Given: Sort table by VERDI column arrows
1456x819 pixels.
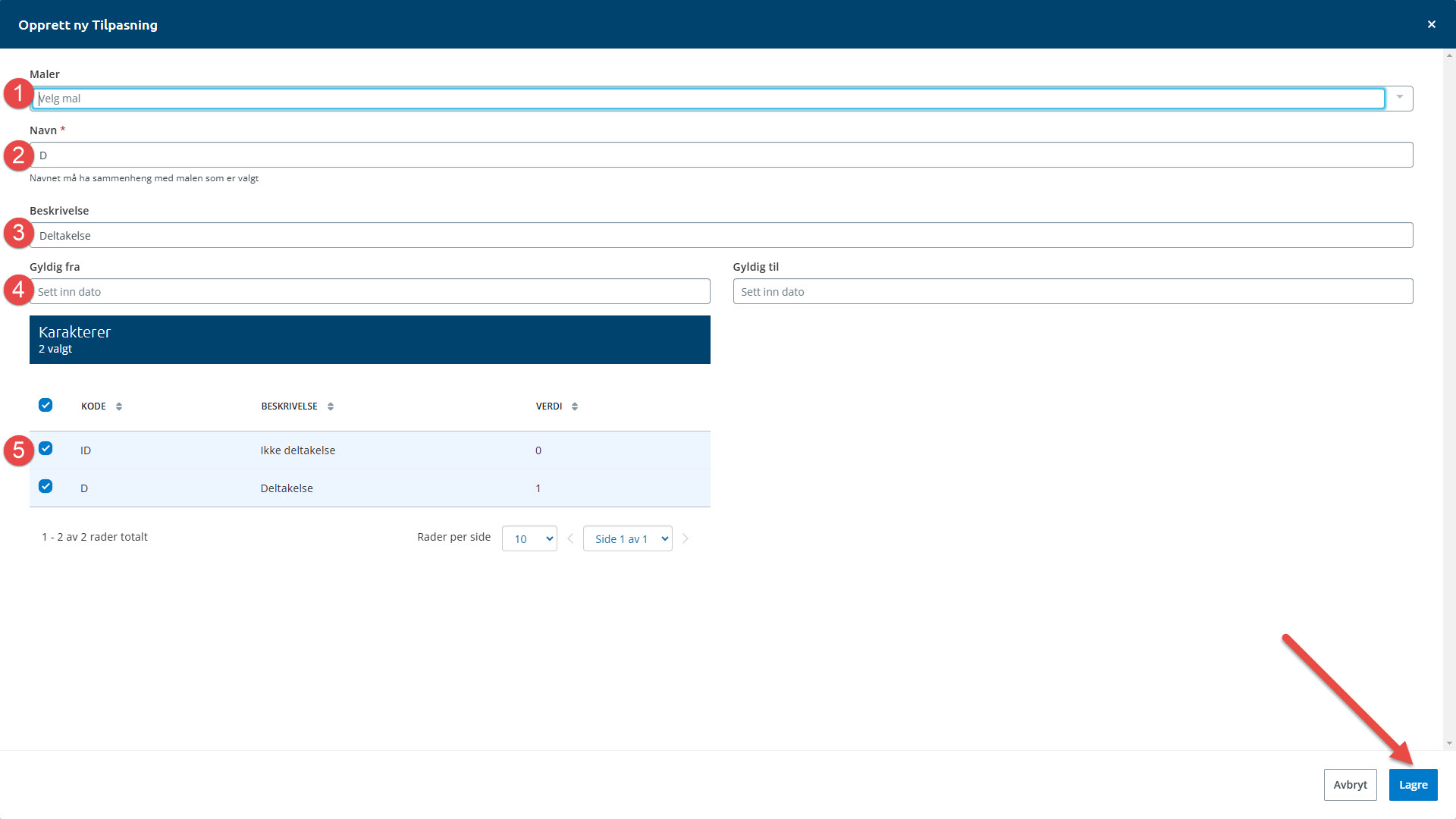Looking at the screenshot, I should 575,406.
